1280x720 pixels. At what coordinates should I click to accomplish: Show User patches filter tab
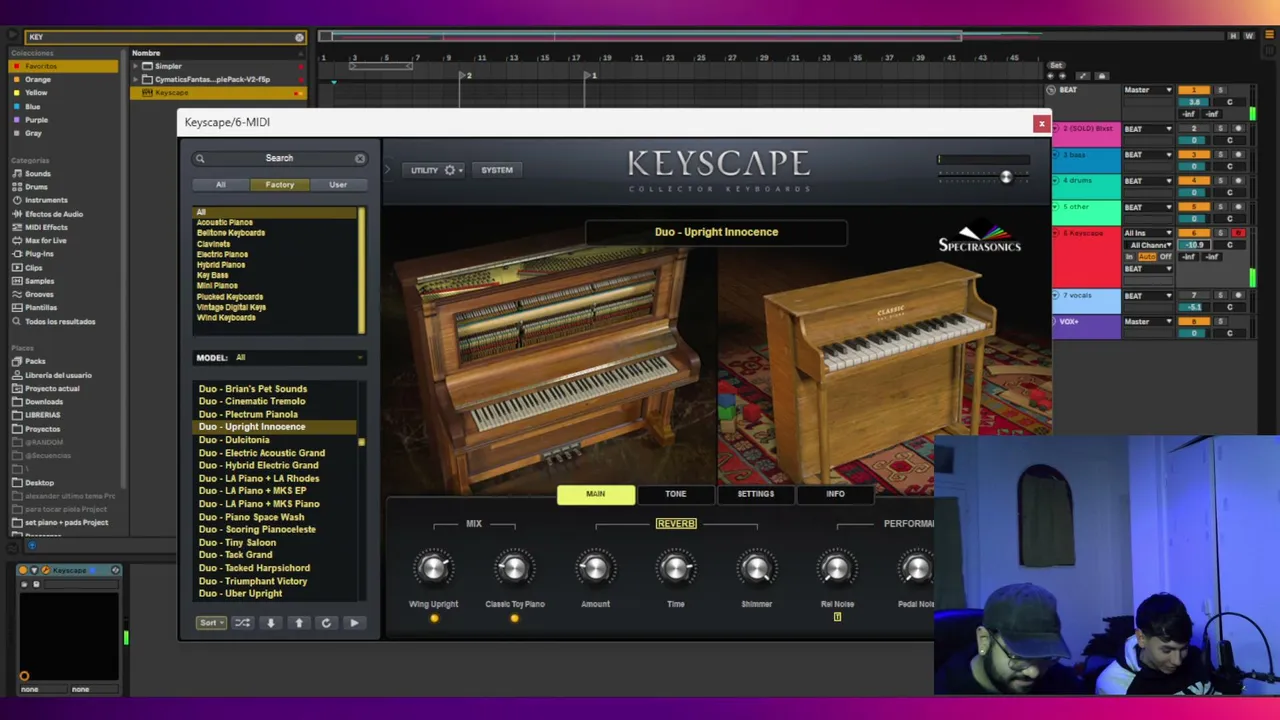(x=338, y=185)
